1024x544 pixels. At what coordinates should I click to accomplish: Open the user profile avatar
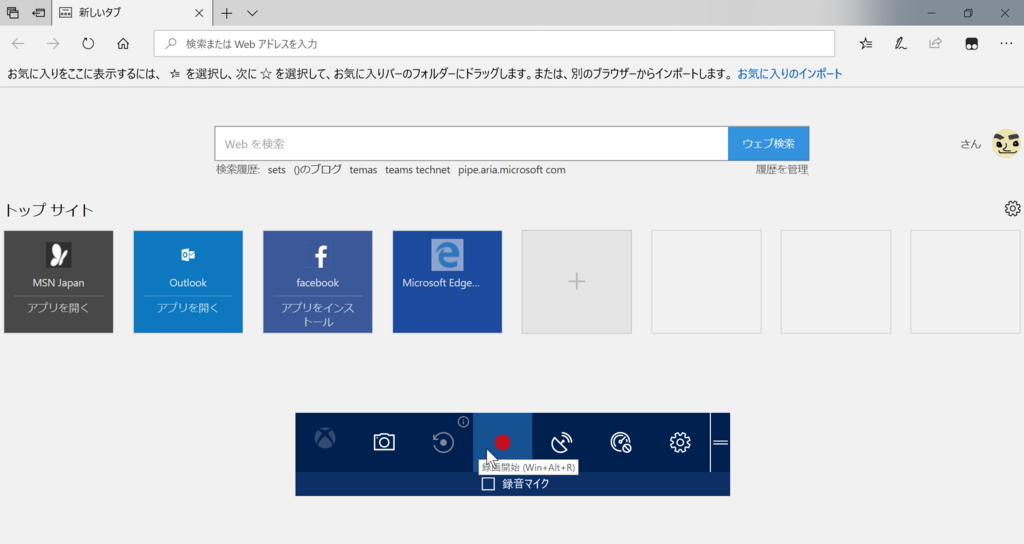click(x=1006, y=144)
